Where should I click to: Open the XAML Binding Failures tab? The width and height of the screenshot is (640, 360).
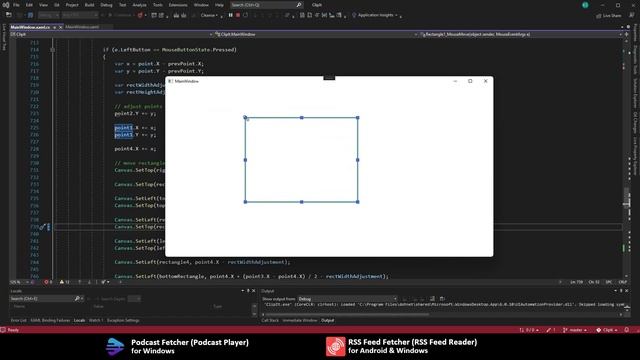point(50,320)
